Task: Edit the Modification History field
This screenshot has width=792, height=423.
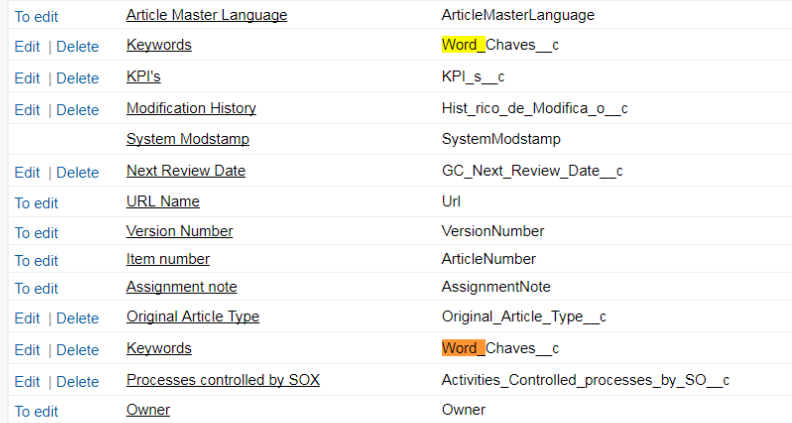Action: click(x=27, y=110)
